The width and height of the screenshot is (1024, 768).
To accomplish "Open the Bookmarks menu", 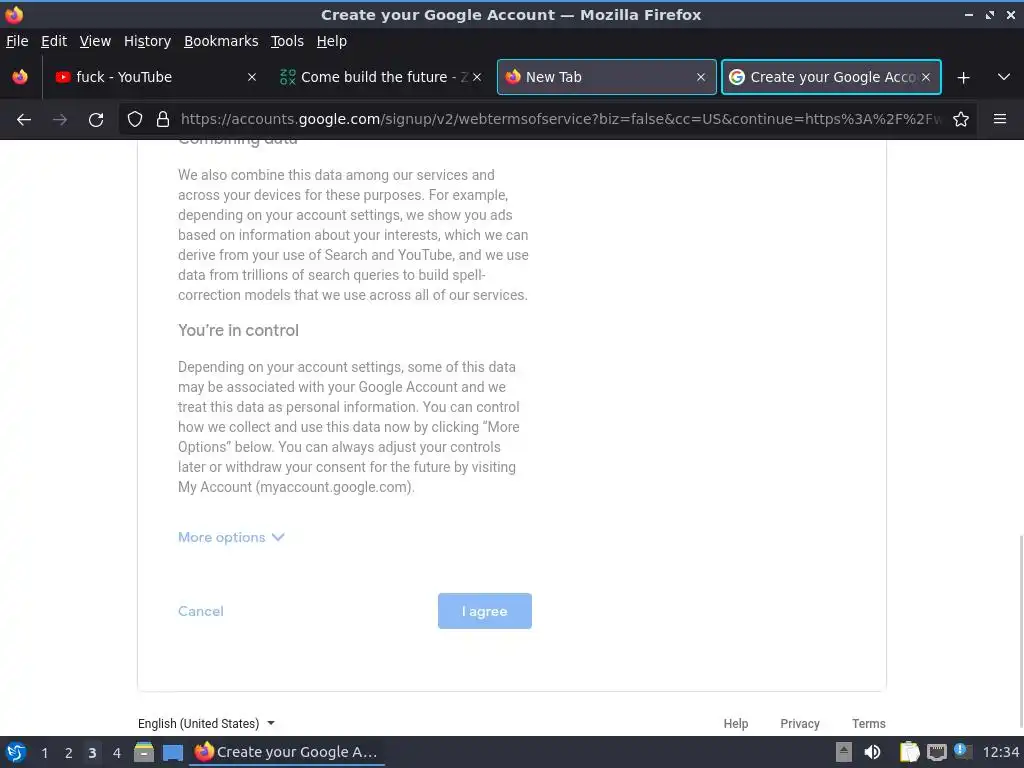I will click(221, 41).
